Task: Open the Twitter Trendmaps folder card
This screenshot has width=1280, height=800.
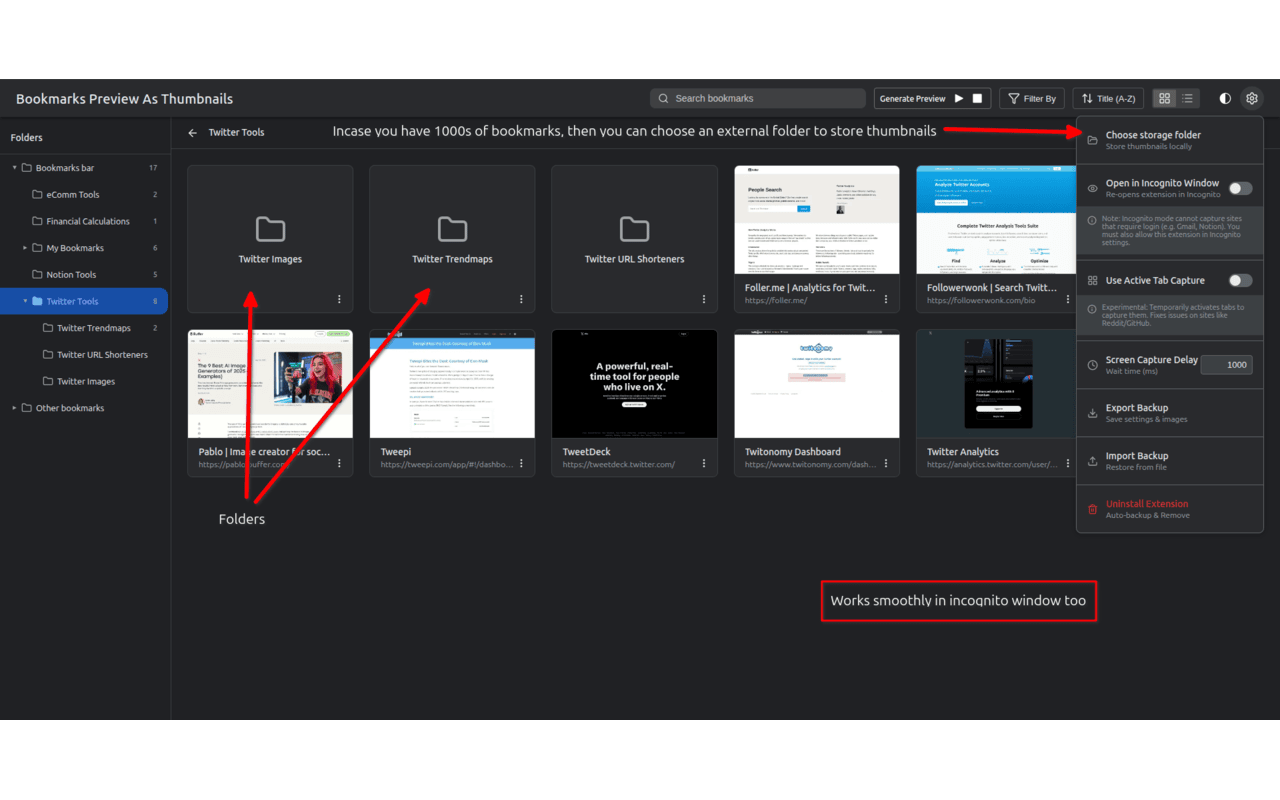Action: pyautogui.click(x=452, y=239)
